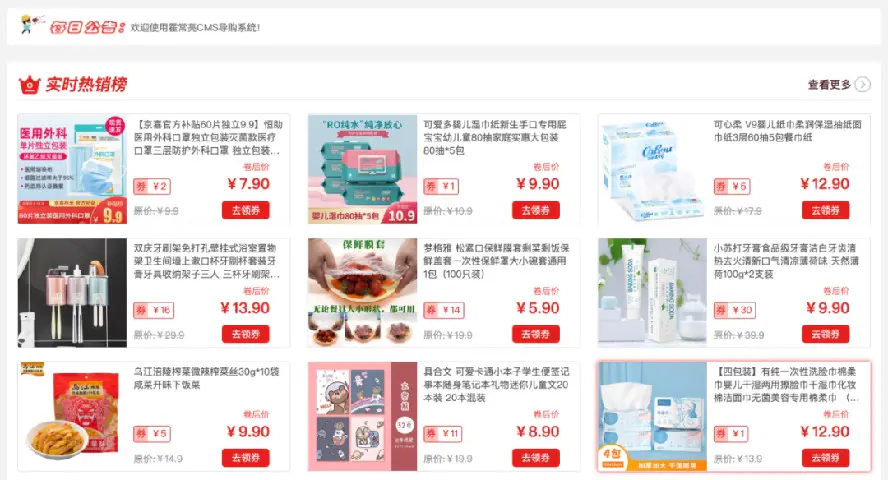
Task: Click the ¥11 coupon tag on notebook item
Action: pyautogui.click(x=443, y=434)
